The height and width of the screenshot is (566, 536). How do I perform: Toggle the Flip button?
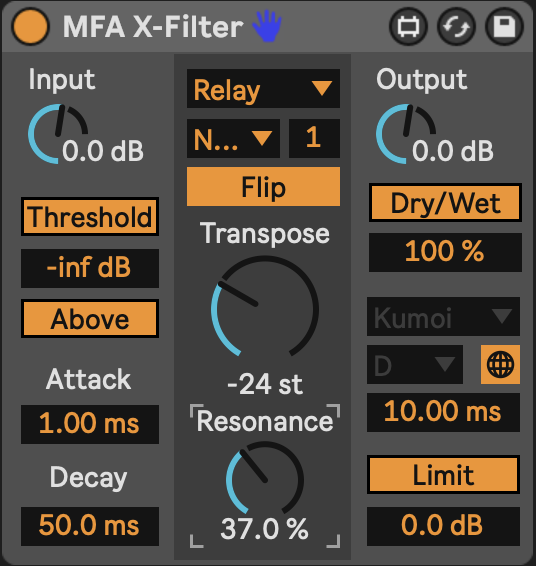pos(263,186)
